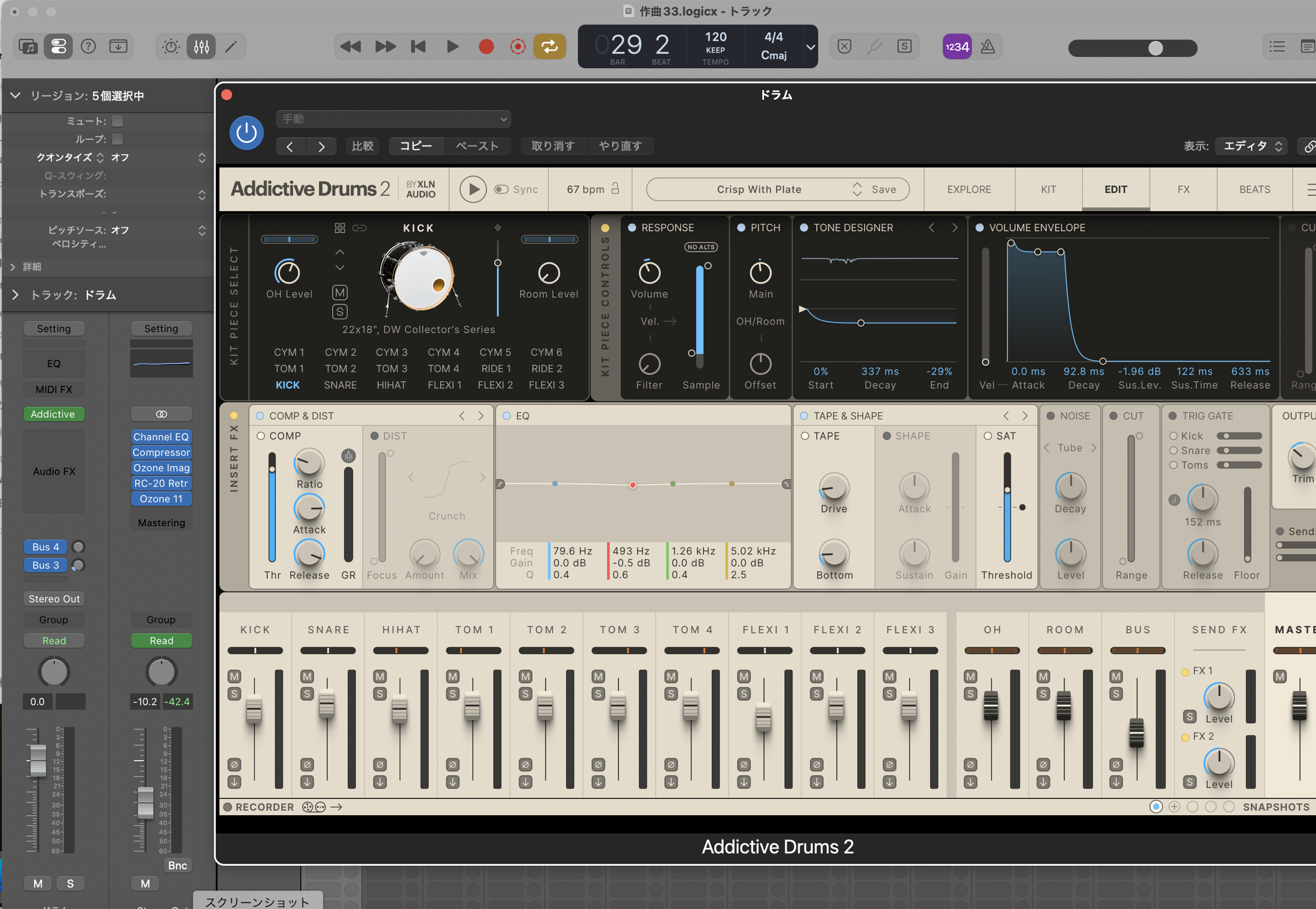Mute the kick piece with M button
1316x909 pixels.
[x=340, y=292]
